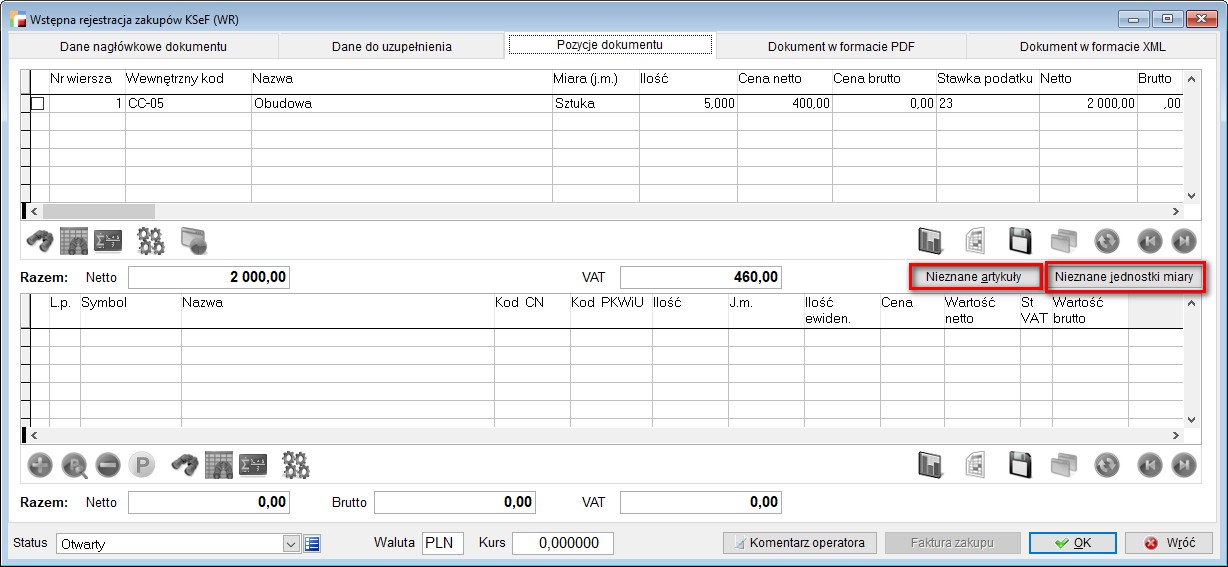This screenshot has height=567, width=1228.
Task: Click the upper sum formula icon
Action: pos(107,240)
